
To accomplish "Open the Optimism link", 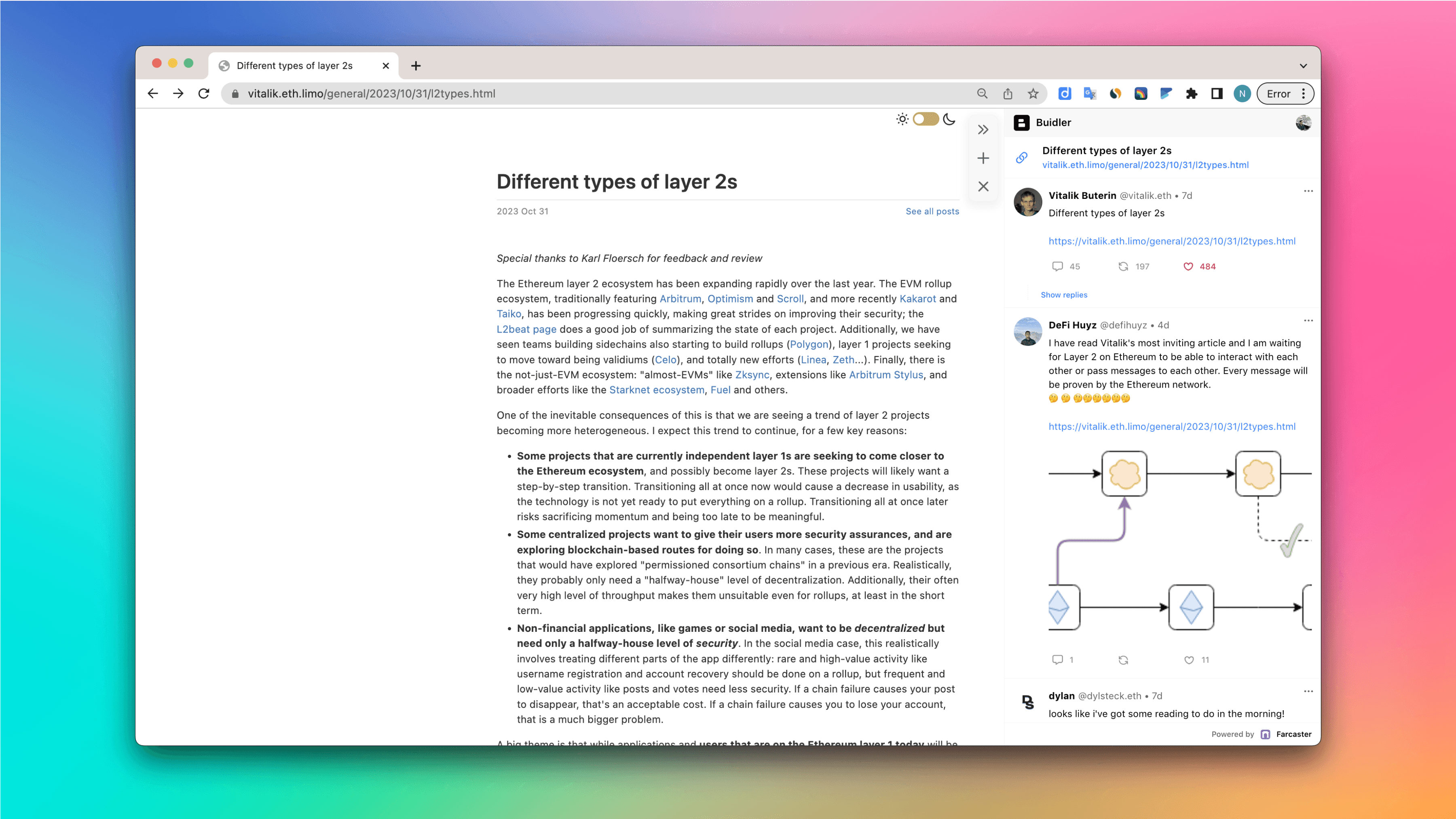I will (730, 299).
